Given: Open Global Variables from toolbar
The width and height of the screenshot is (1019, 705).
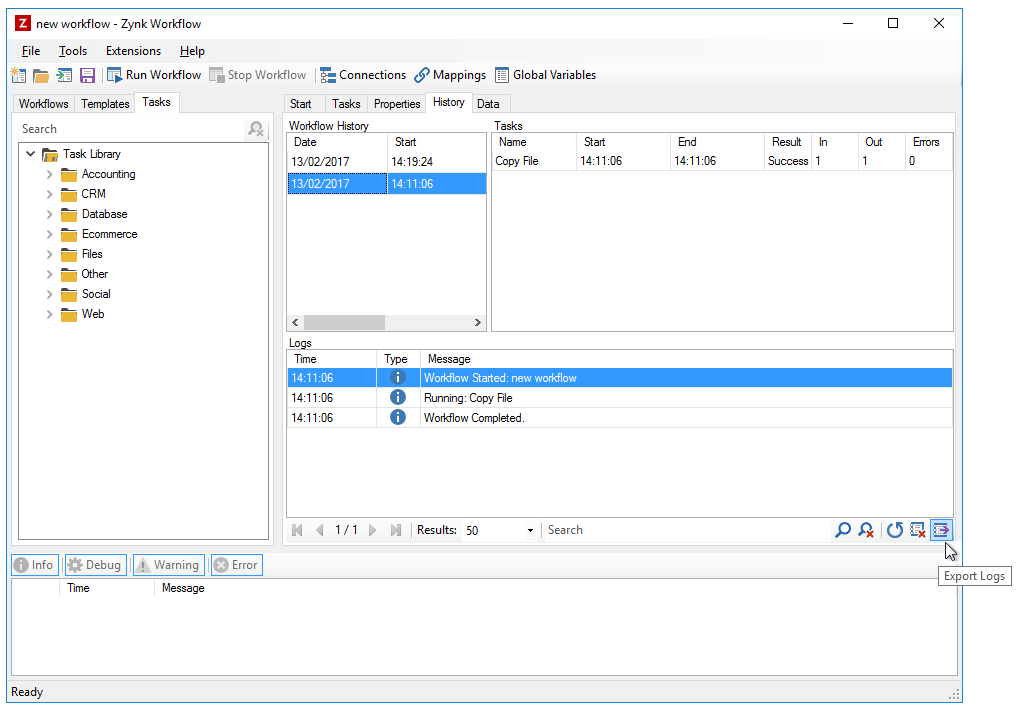Looking at the screenshot, I should [545, 75].
